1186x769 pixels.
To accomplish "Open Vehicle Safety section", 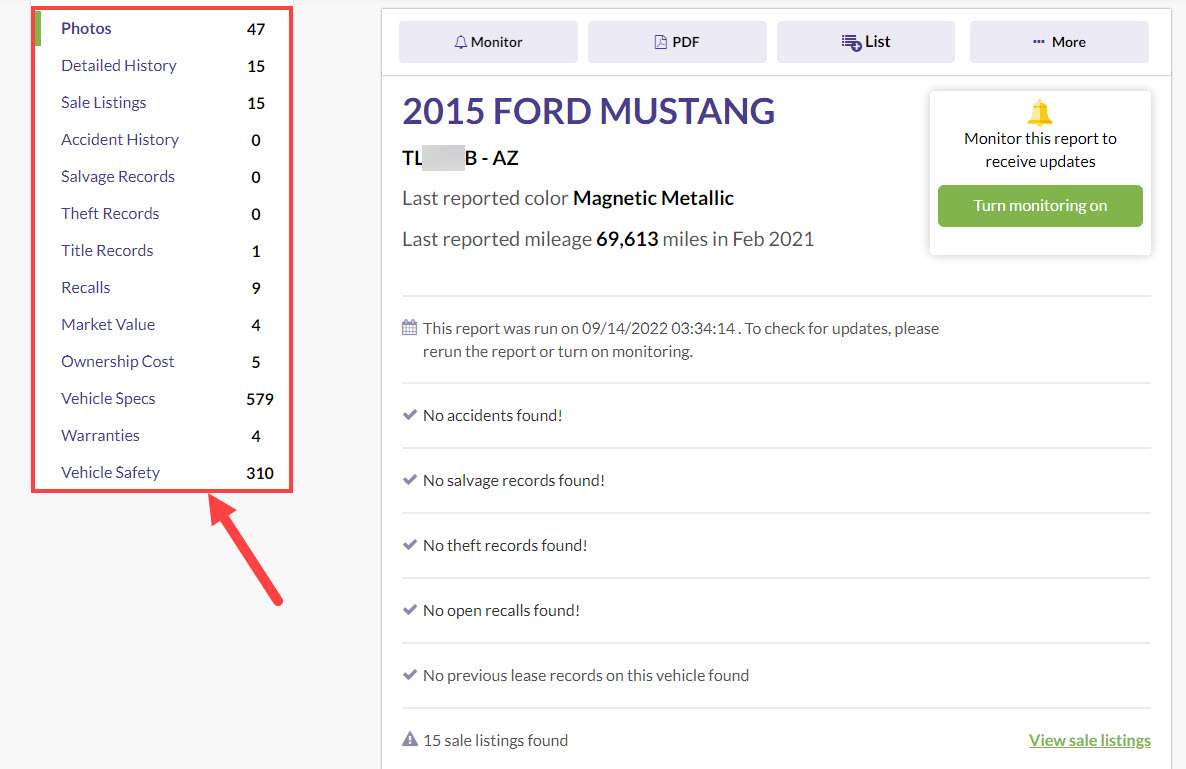I will point(110,473).
